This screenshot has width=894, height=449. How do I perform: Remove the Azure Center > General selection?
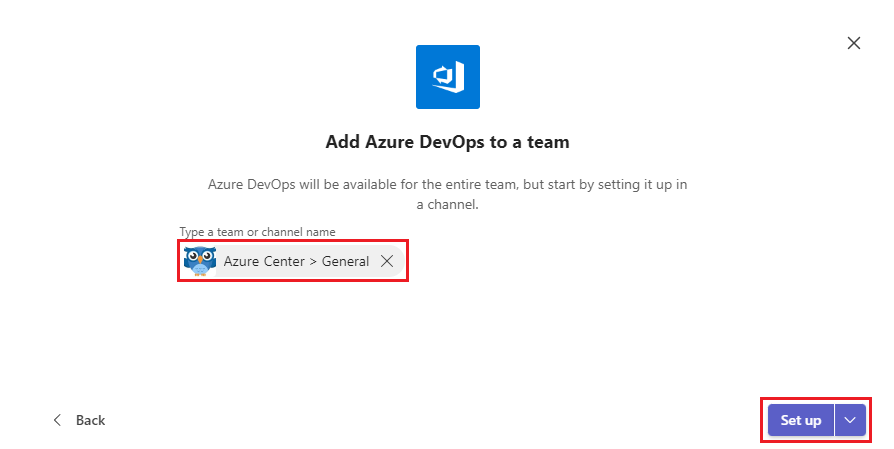[387, 261]
